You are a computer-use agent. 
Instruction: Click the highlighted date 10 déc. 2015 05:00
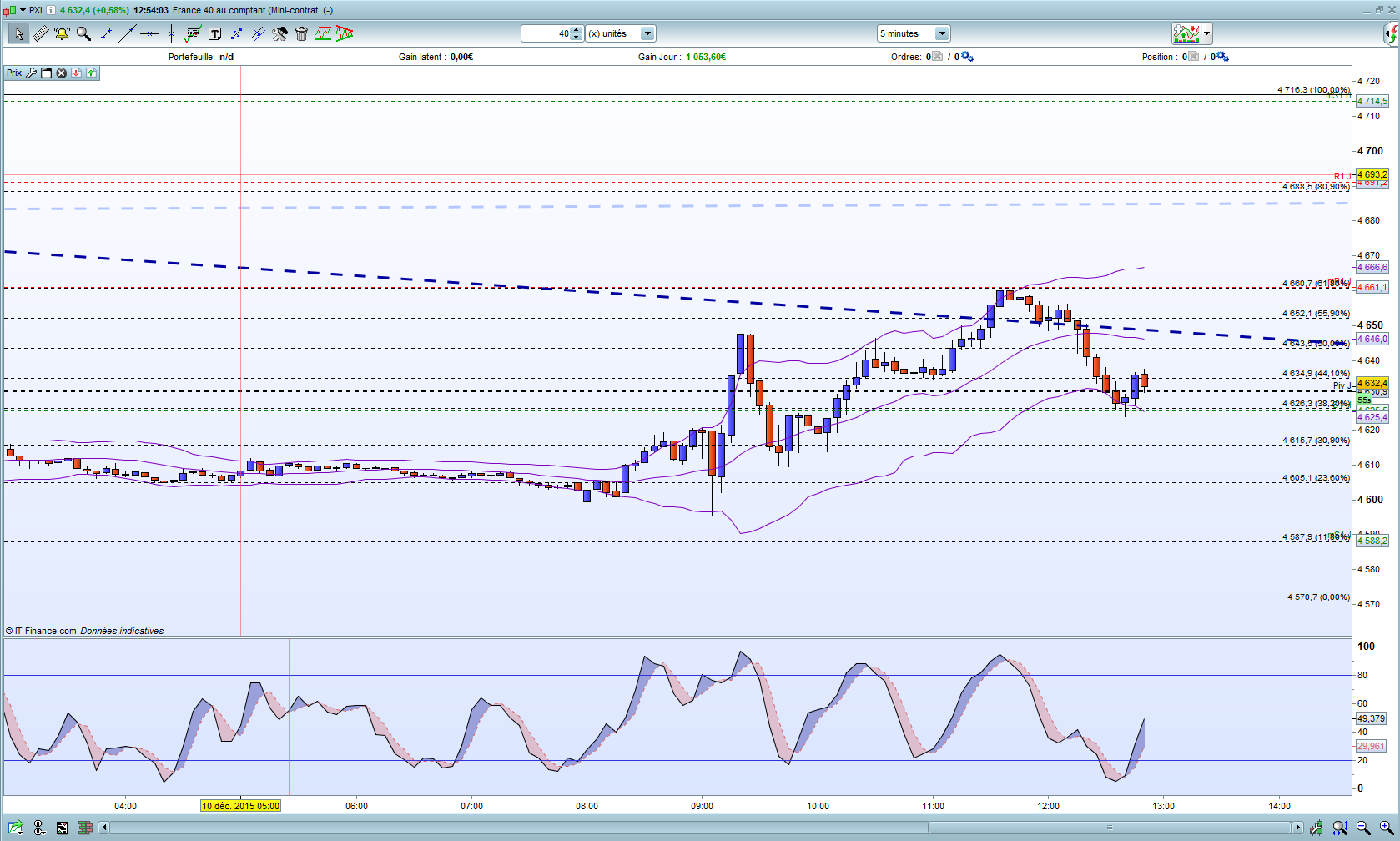pos(241,806)
